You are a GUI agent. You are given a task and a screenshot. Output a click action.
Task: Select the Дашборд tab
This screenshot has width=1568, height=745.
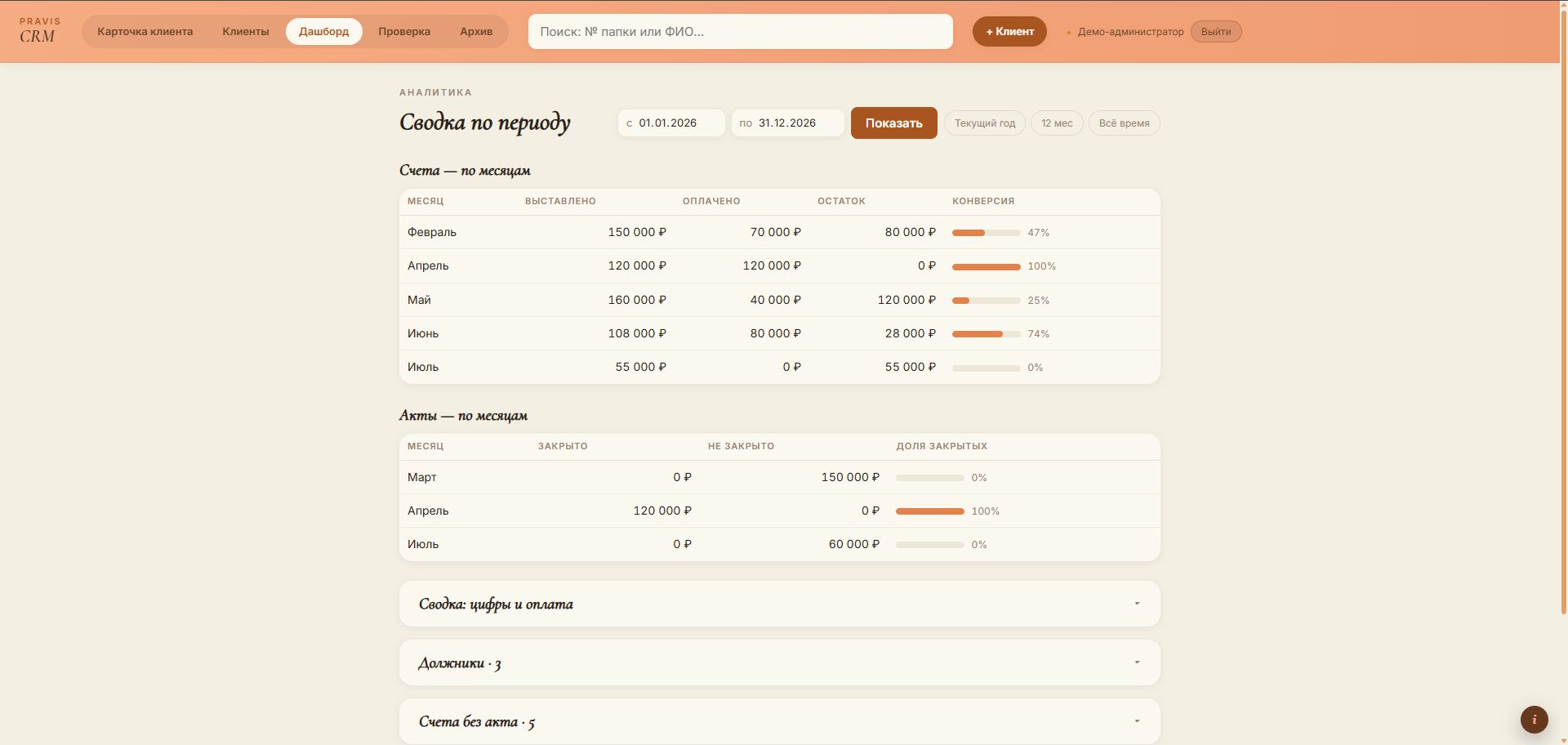(x=323, y=31)
